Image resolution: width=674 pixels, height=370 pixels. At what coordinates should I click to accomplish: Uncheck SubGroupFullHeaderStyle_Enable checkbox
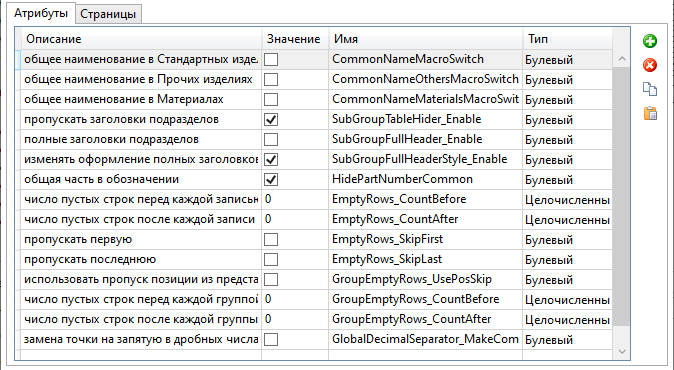[271, 159]
